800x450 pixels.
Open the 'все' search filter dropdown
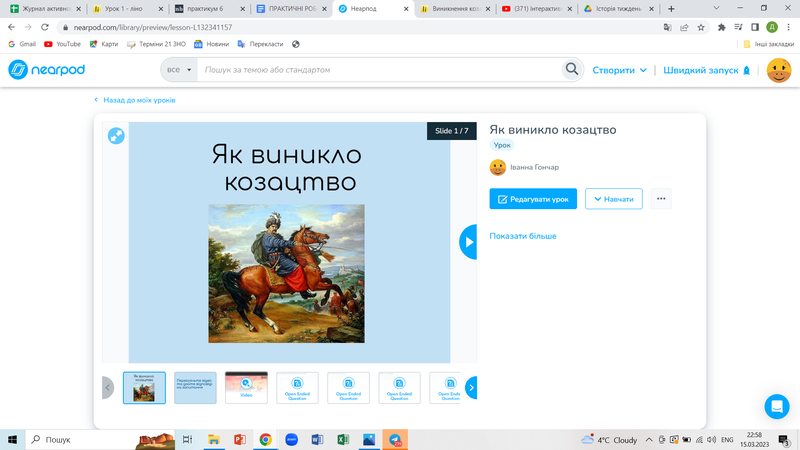179,70
